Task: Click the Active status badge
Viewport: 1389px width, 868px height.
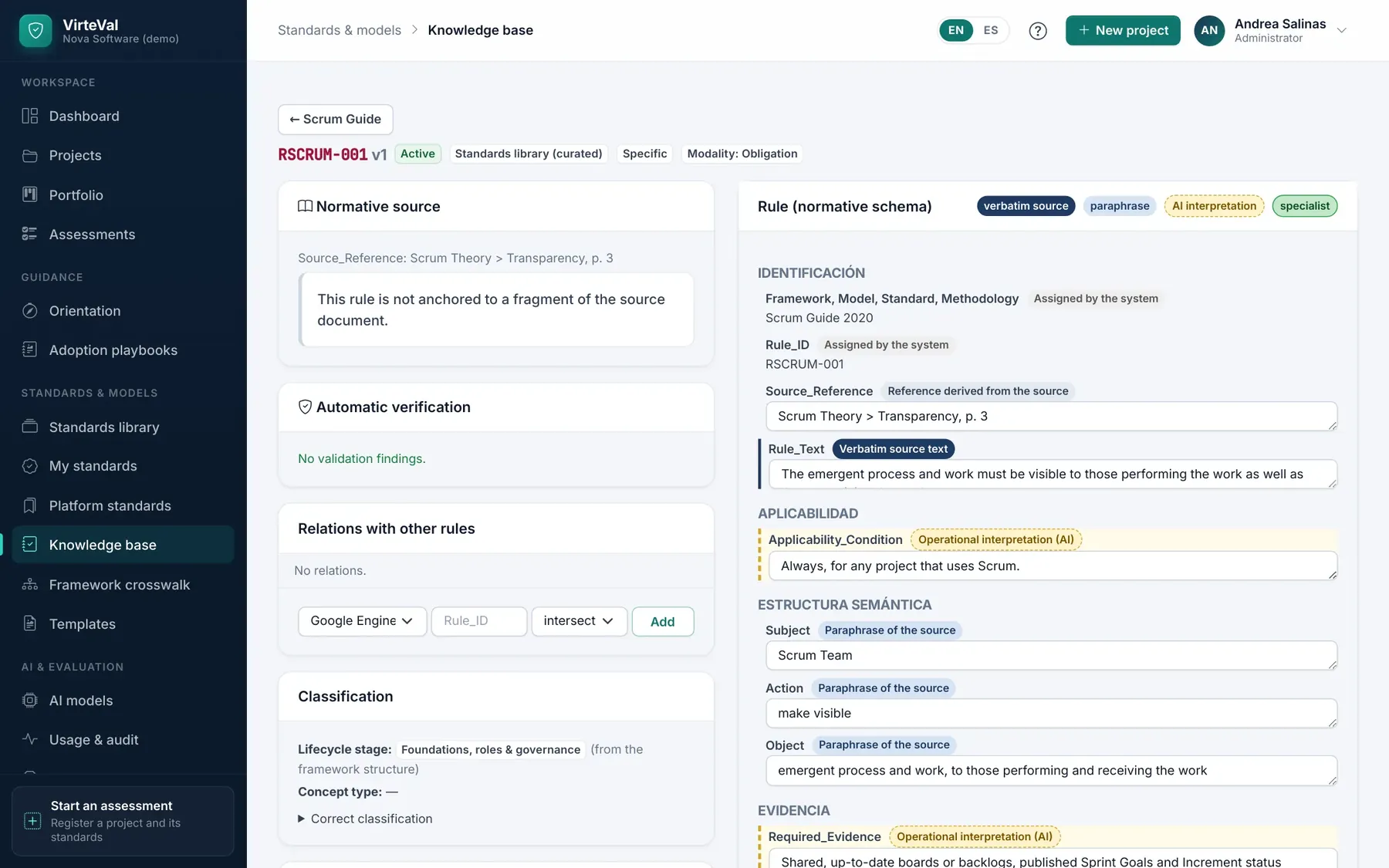Action: pyautogui.click(x=417, y=154)
